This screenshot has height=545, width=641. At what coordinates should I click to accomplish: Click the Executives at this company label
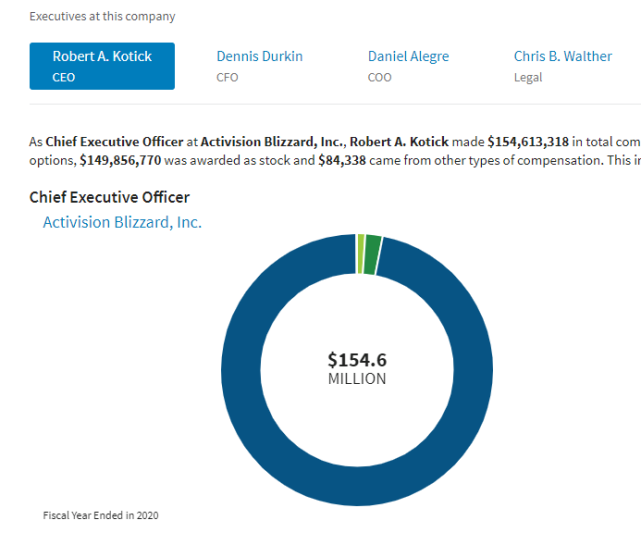coord(102,16)
